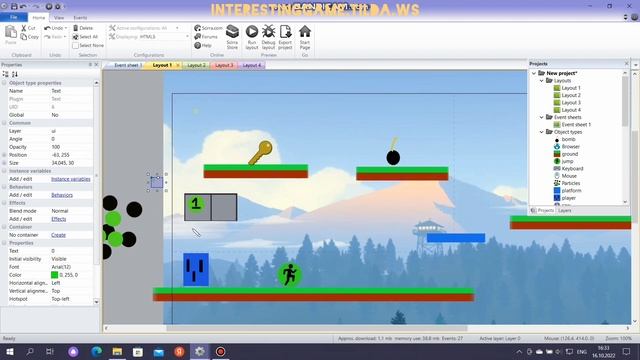
Task: Expand the Position property row
Action: click(x=4, y=155)
